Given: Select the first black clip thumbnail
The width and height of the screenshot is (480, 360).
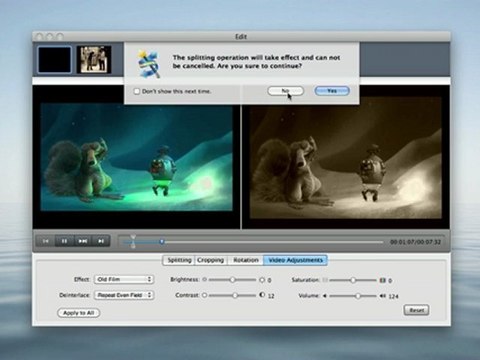Looking at the screenshot, I should (x=55, y=60).
